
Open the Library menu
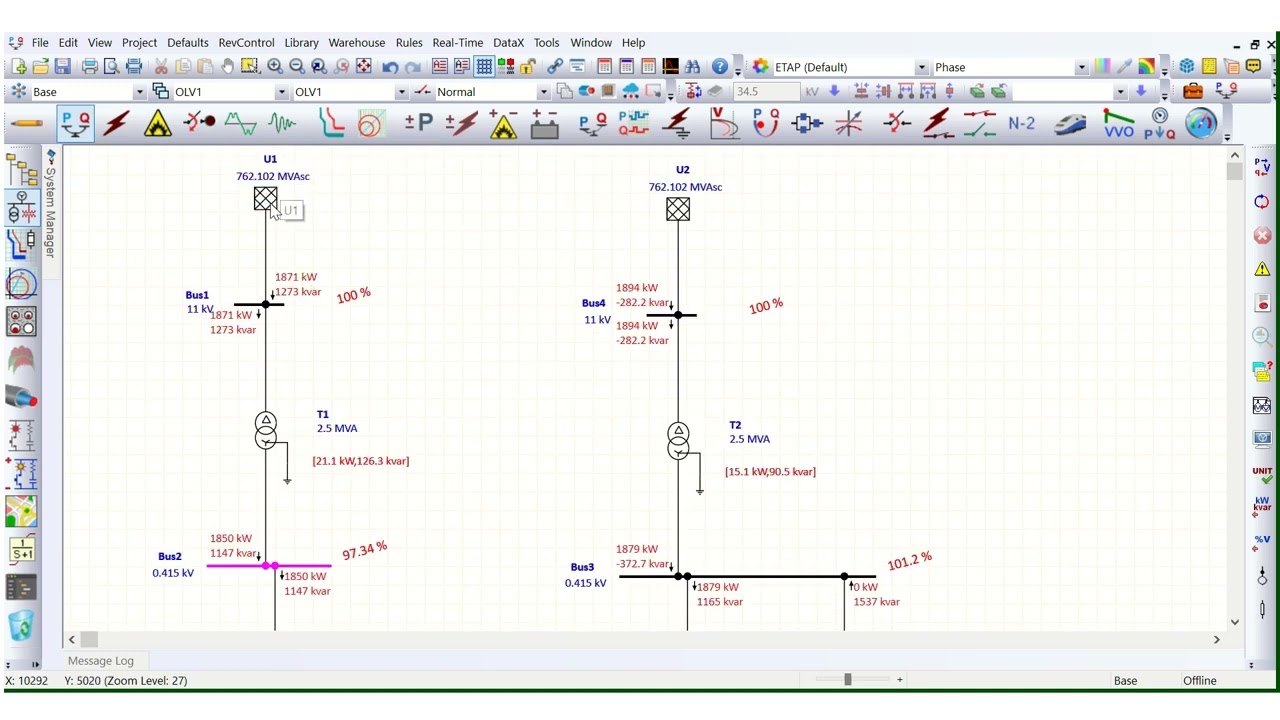301,43
